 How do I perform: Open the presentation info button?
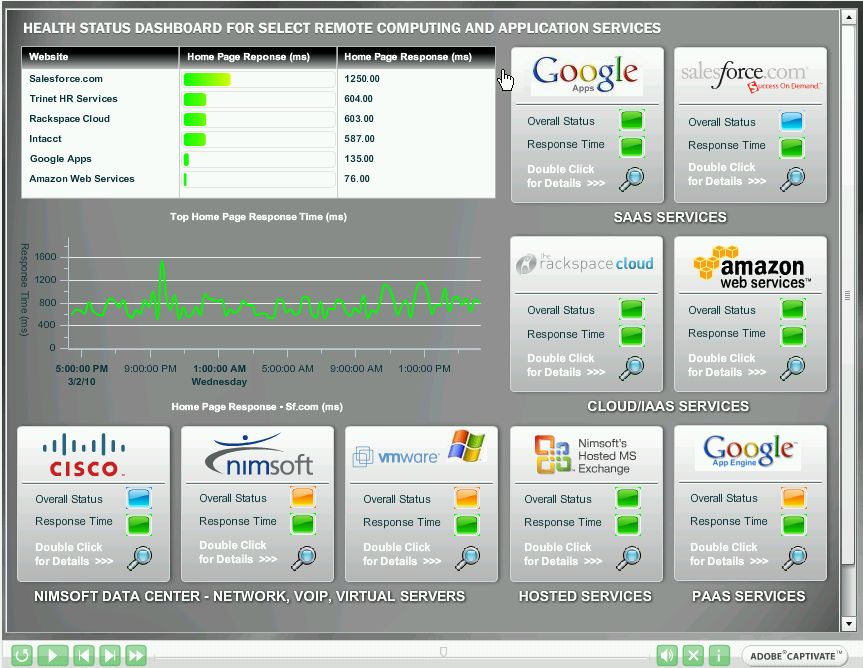click(719, 655)
